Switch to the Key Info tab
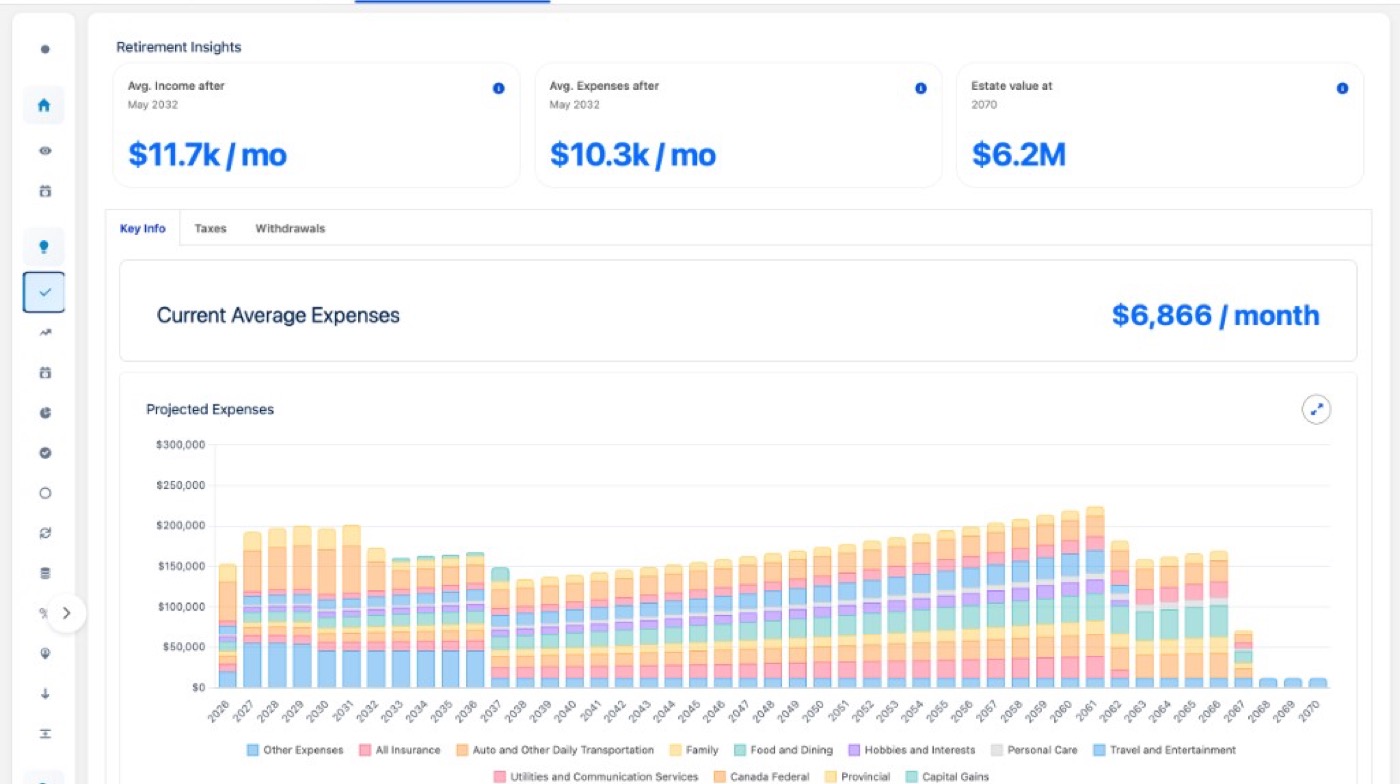This screenshot has height=784, width=1400. point(143,228)
